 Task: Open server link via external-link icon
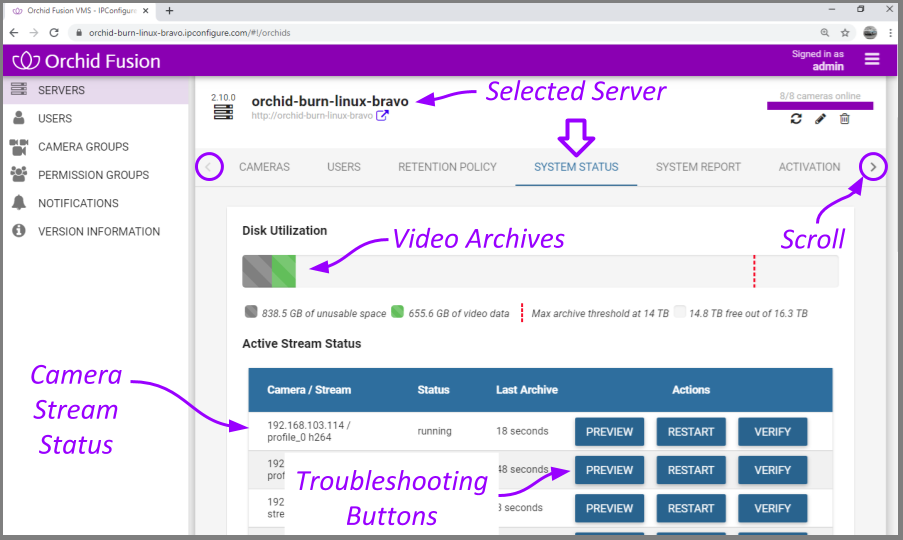pyautogui.click(x=382, y=116)
